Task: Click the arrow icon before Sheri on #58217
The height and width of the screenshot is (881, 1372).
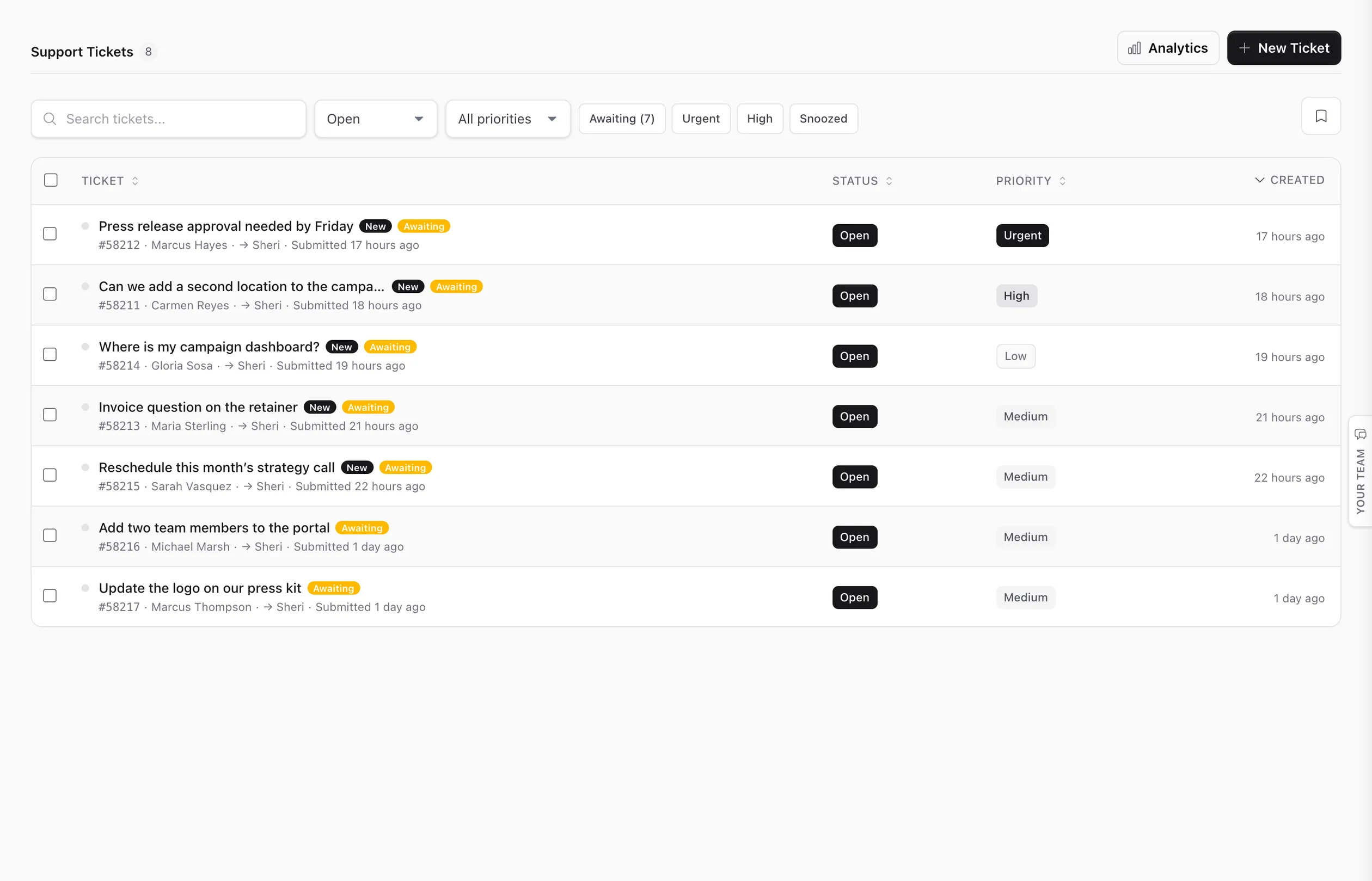Action: (267, 607)
